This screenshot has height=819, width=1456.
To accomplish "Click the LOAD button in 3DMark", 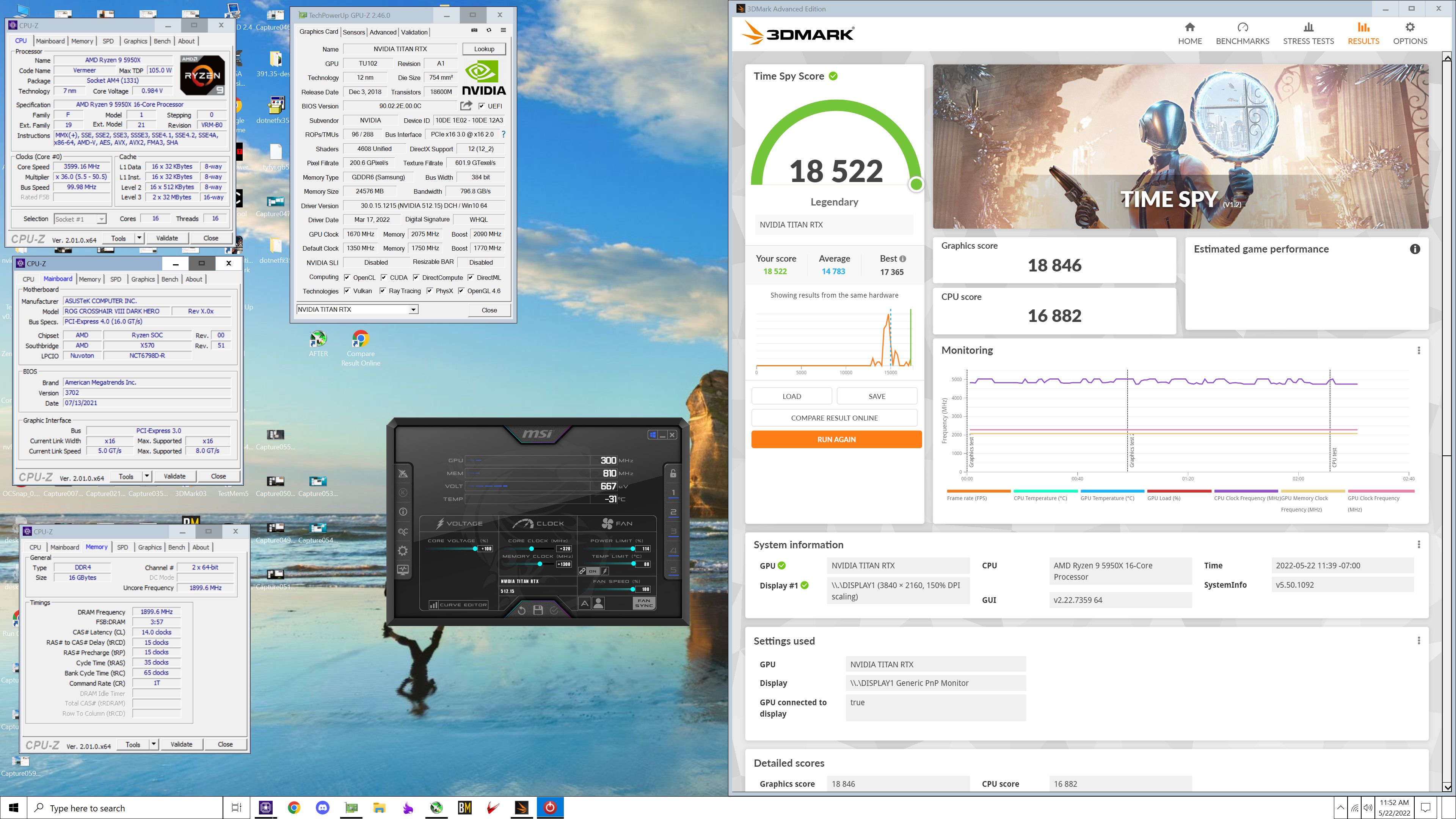I will 791,396.
